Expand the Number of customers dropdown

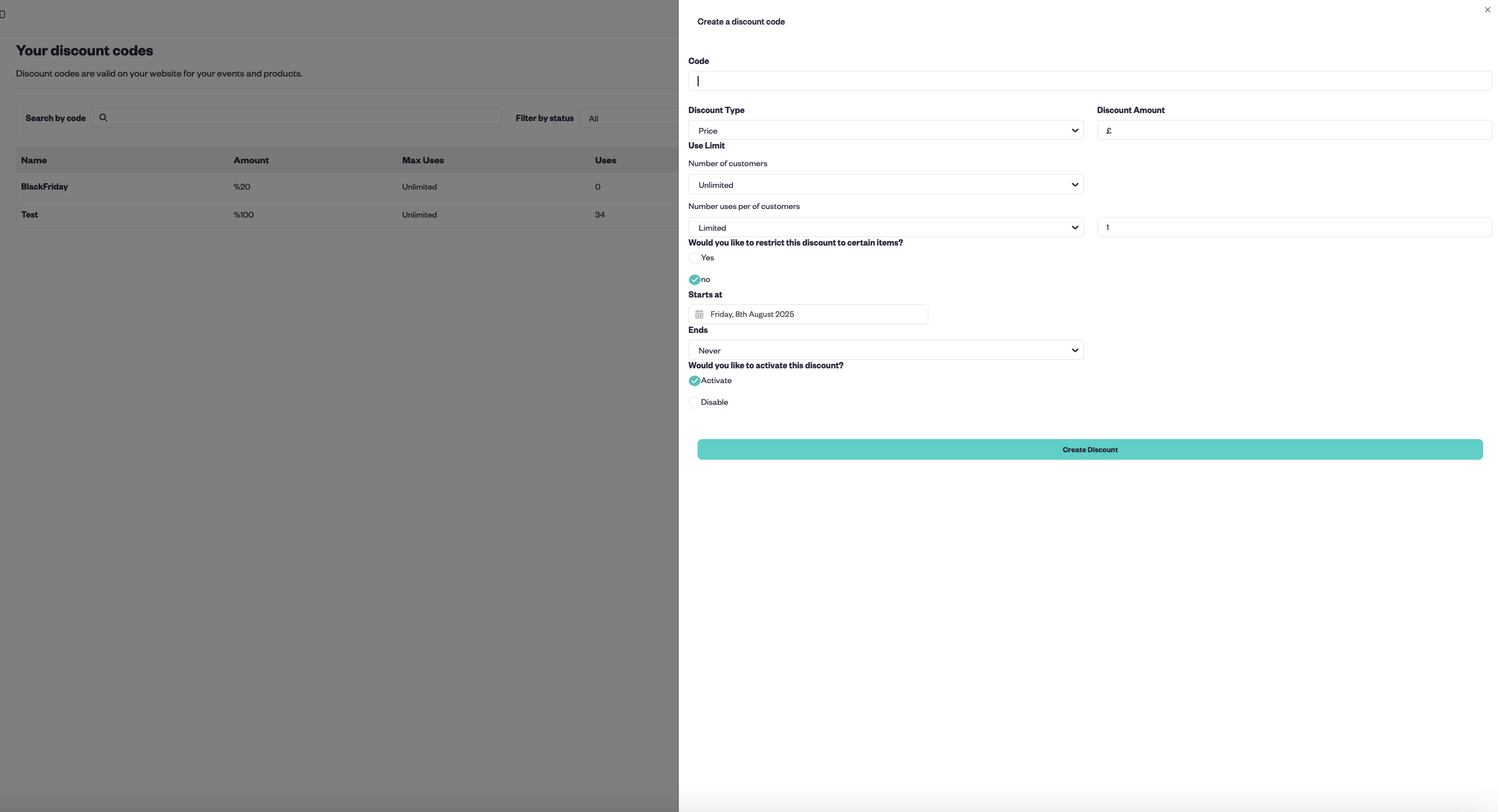point(885,185)
